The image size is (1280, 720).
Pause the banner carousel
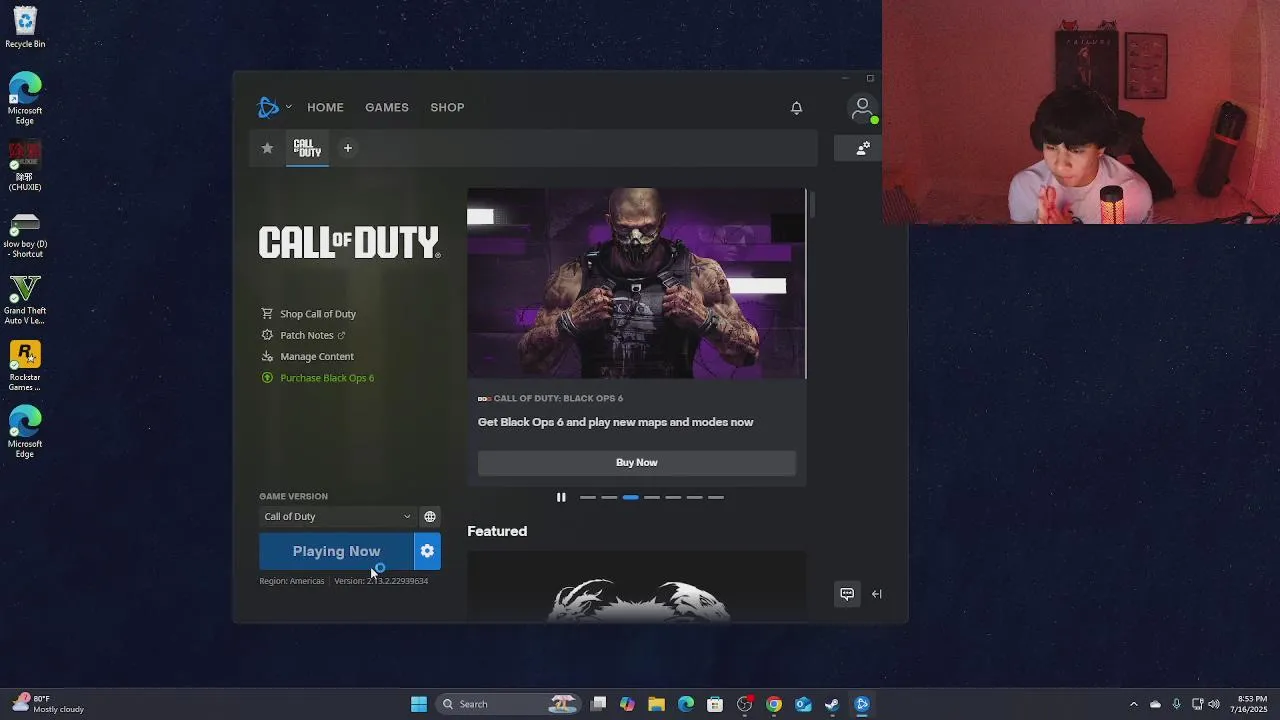coord(561,497)
